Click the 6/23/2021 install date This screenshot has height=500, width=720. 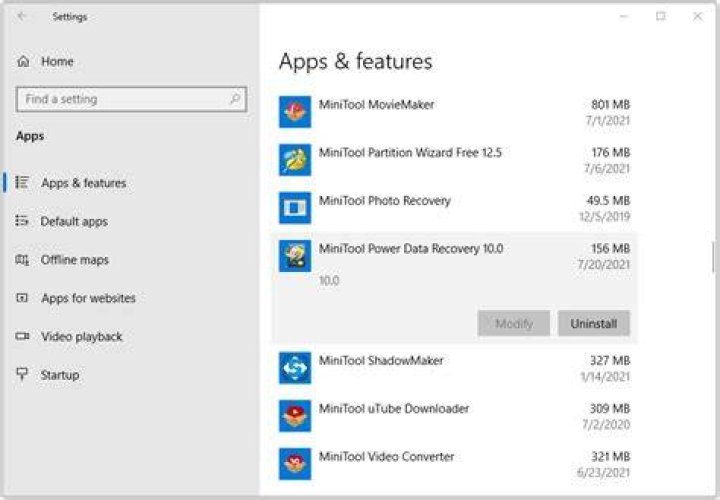pyautogui.click(x=604, y=472)
